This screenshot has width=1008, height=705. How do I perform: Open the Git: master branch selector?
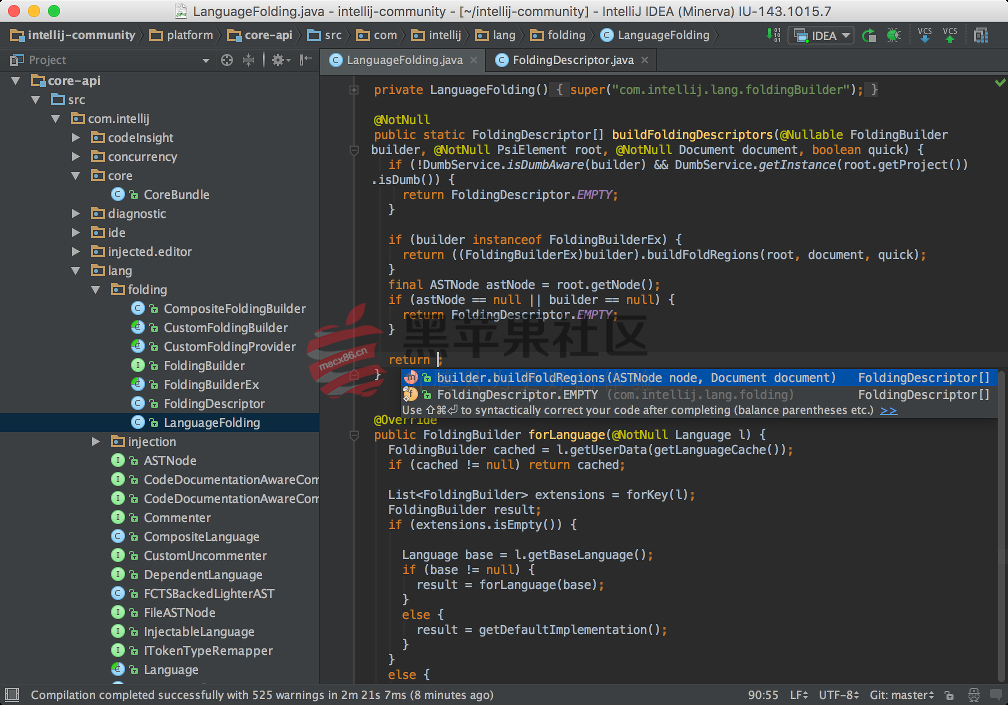coord(901,695)
